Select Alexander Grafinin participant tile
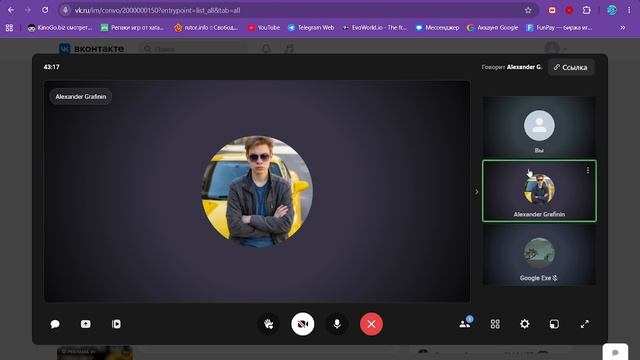 coord(539,191)
